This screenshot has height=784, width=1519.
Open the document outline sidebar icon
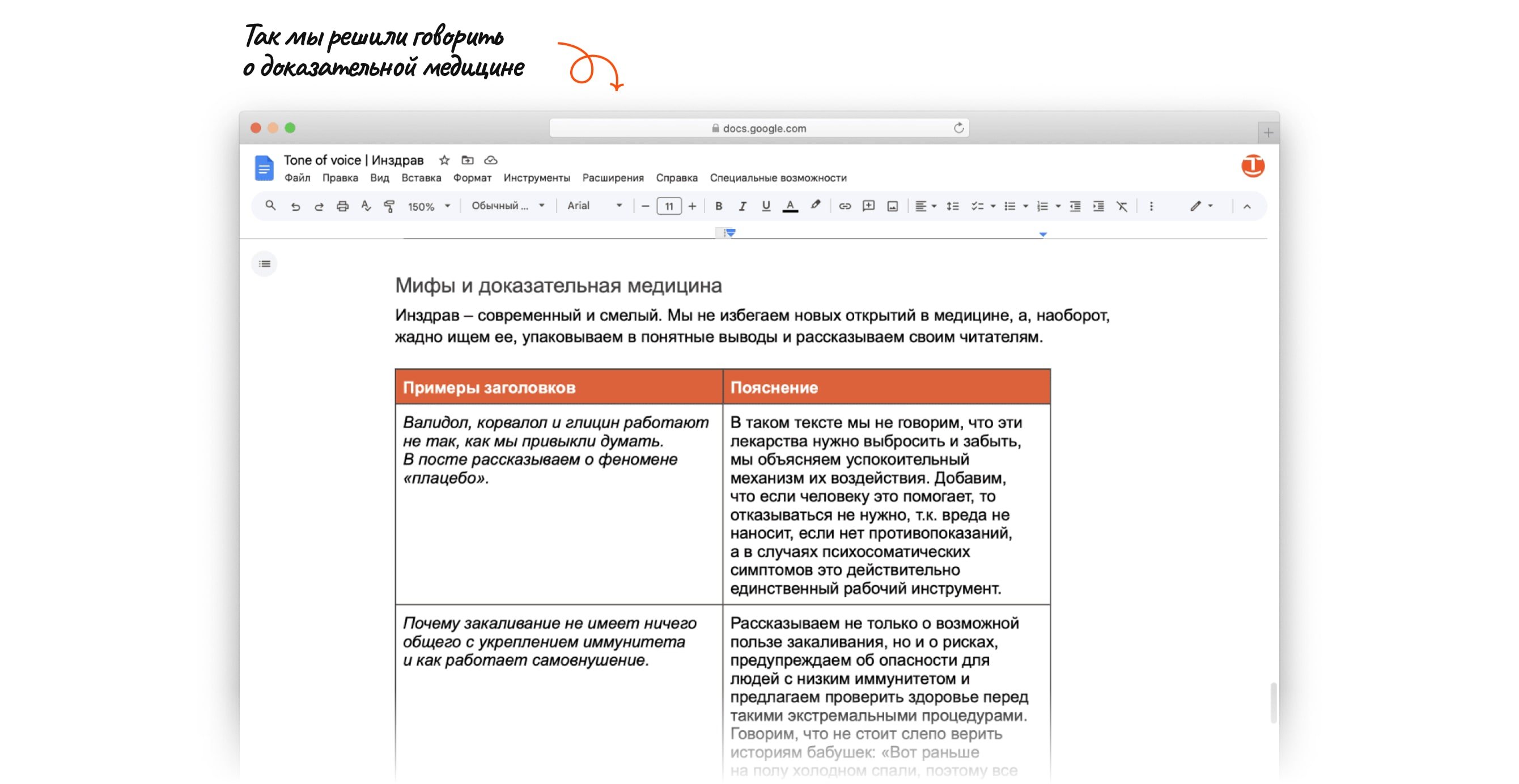coord(264,263)
